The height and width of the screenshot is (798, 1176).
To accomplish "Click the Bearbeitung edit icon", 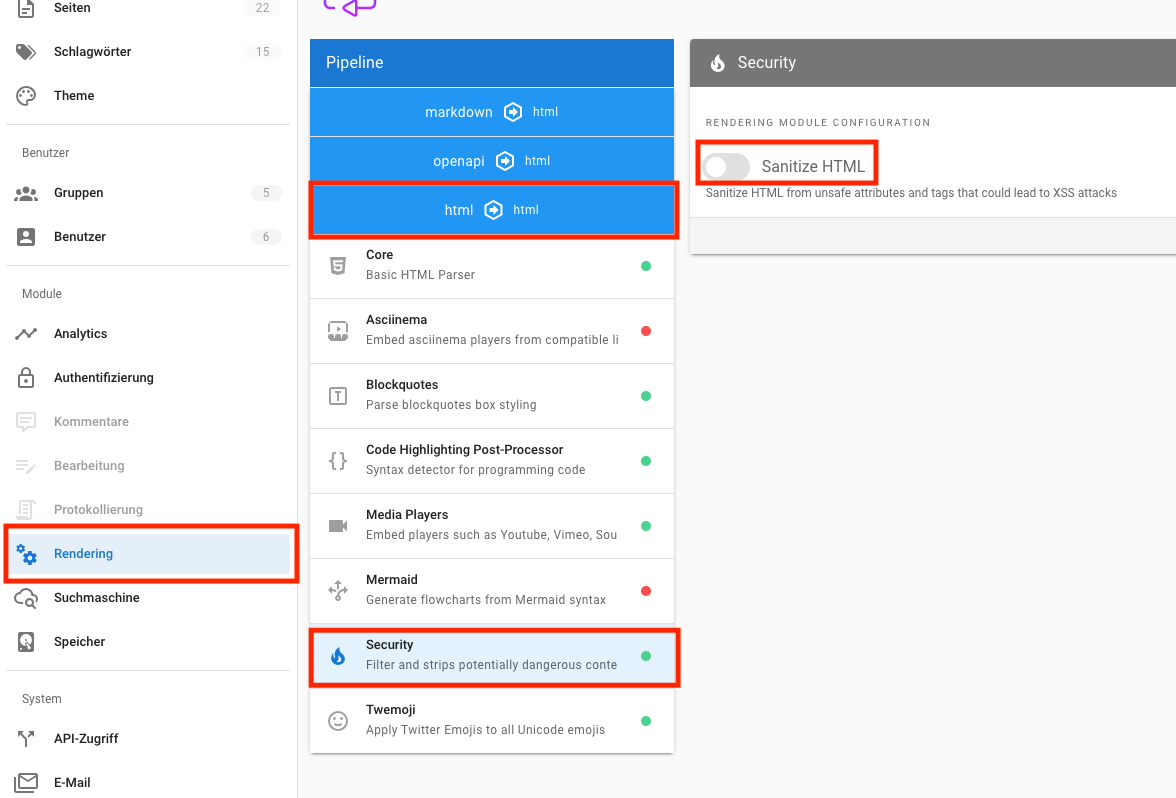I will 26,466.
